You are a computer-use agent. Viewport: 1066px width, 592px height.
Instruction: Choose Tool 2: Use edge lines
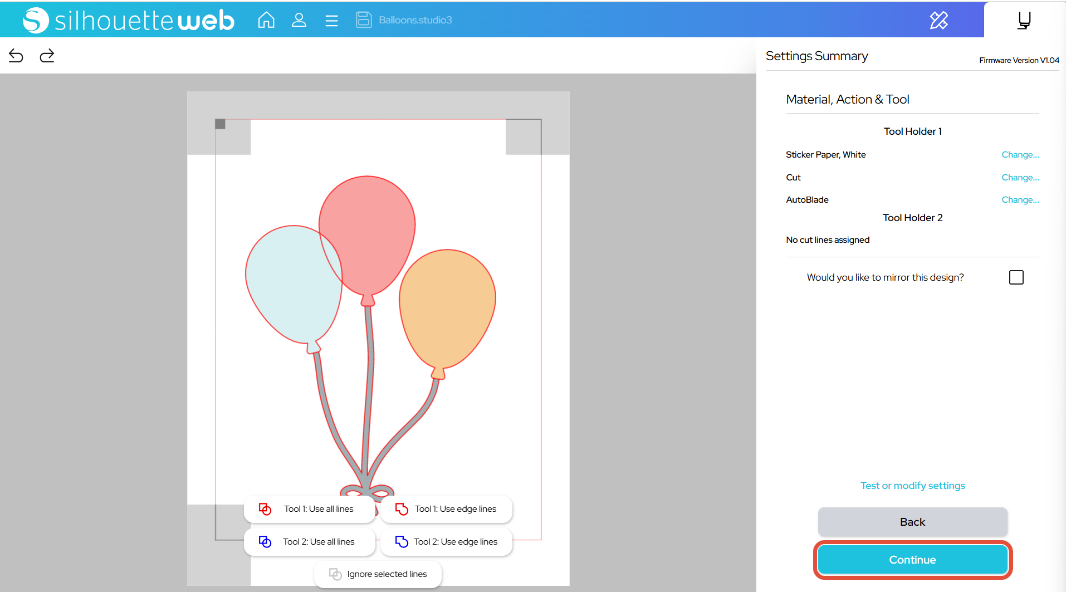pyautogui.click(x=446, y=542)
